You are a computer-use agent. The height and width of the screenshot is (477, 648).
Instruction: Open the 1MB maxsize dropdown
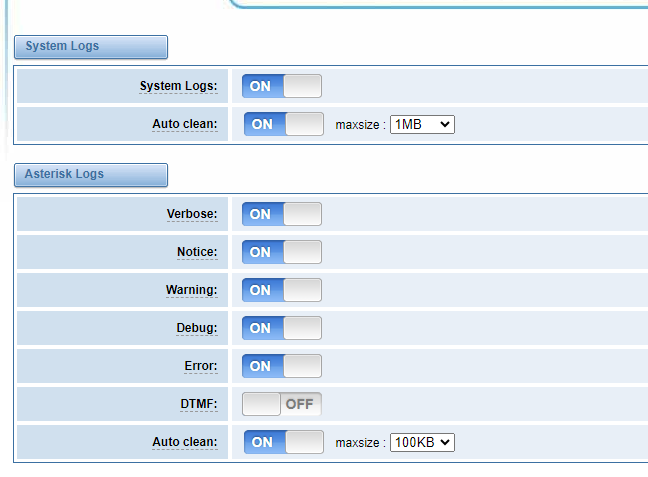(422, 124)
